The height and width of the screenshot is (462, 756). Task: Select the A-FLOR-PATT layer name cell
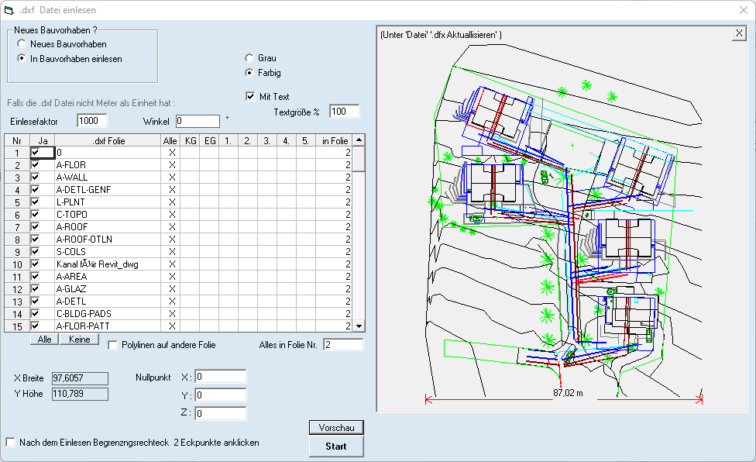108,326
